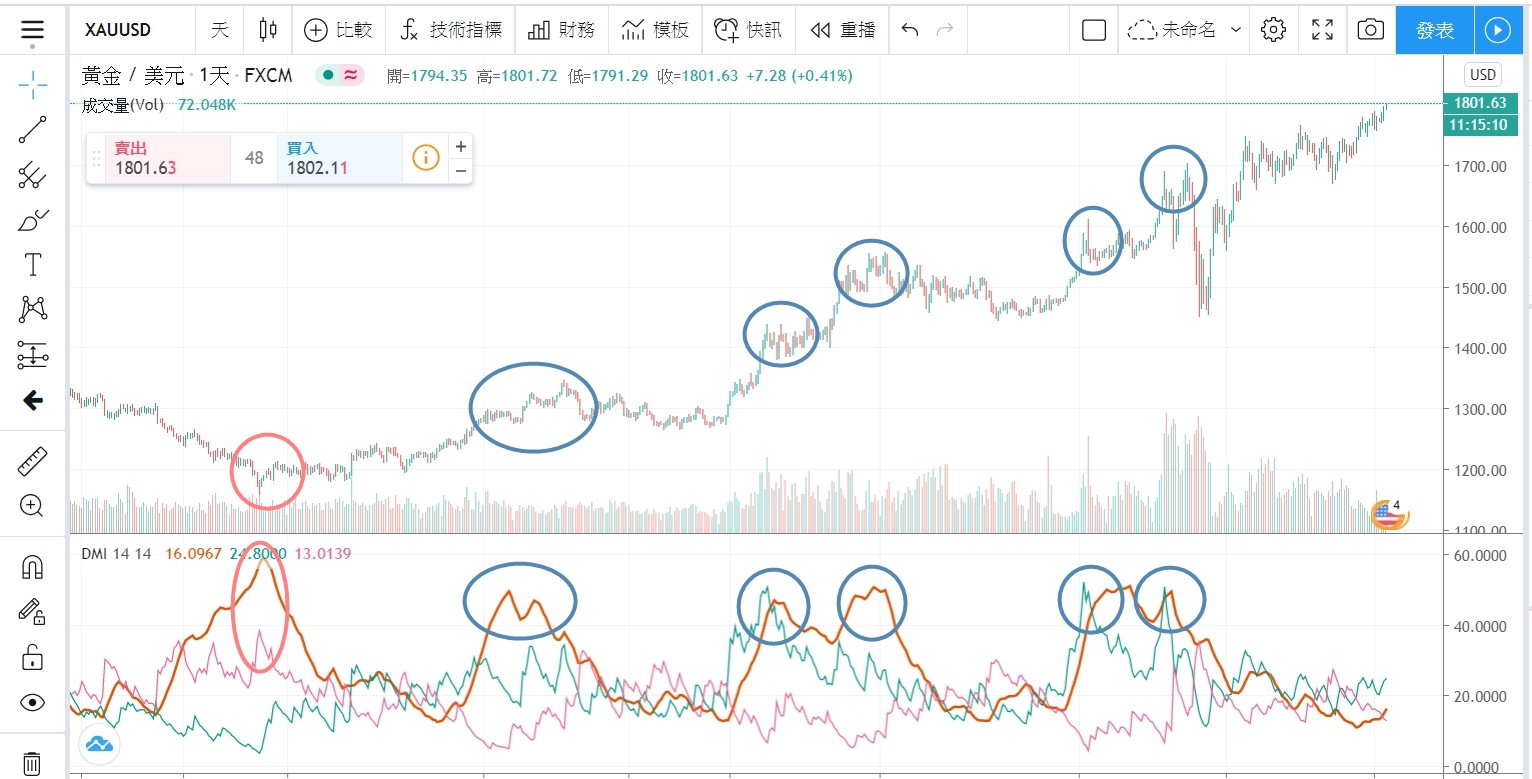Select the DMI 14 14 indicator label

click(116, 553)
